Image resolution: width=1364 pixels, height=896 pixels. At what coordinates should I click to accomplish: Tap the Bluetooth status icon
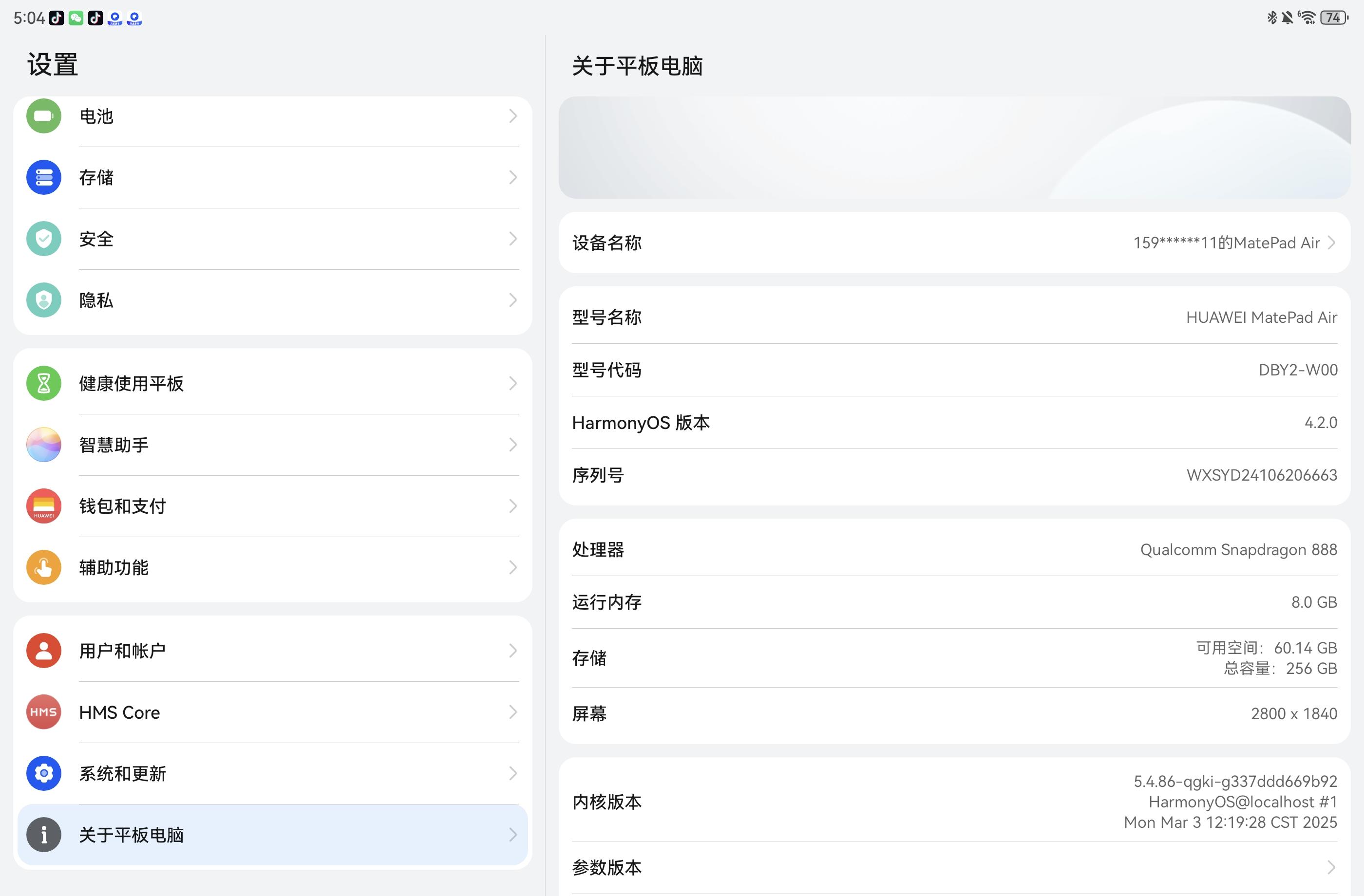click(x=1272, y=18)
